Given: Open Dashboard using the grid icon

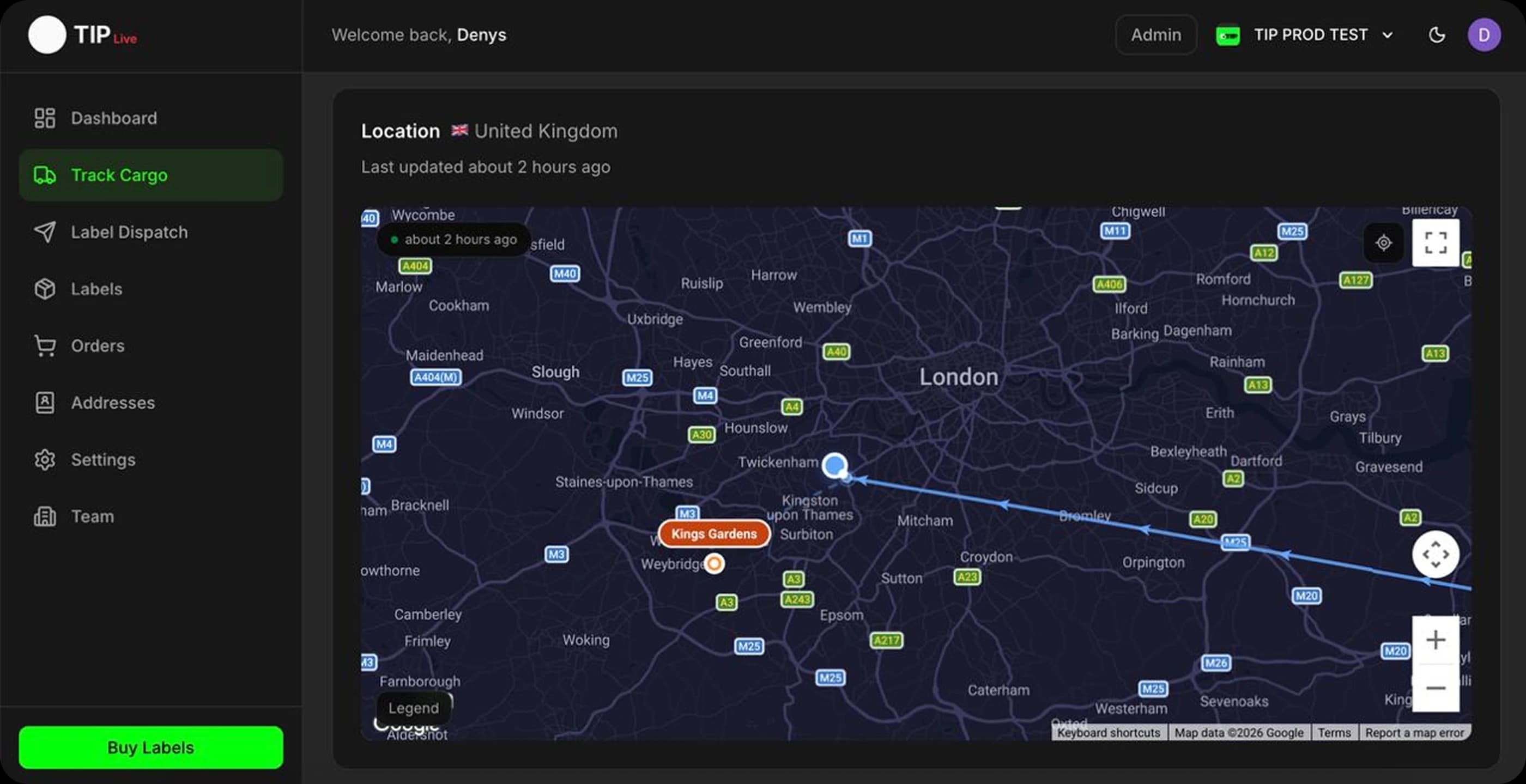Looking at the screenshot, I should [x=45, y=118].
